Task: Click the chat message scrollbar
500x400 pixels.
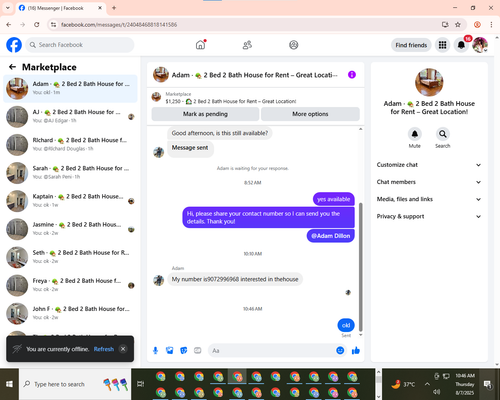Action: click(361, 266)
